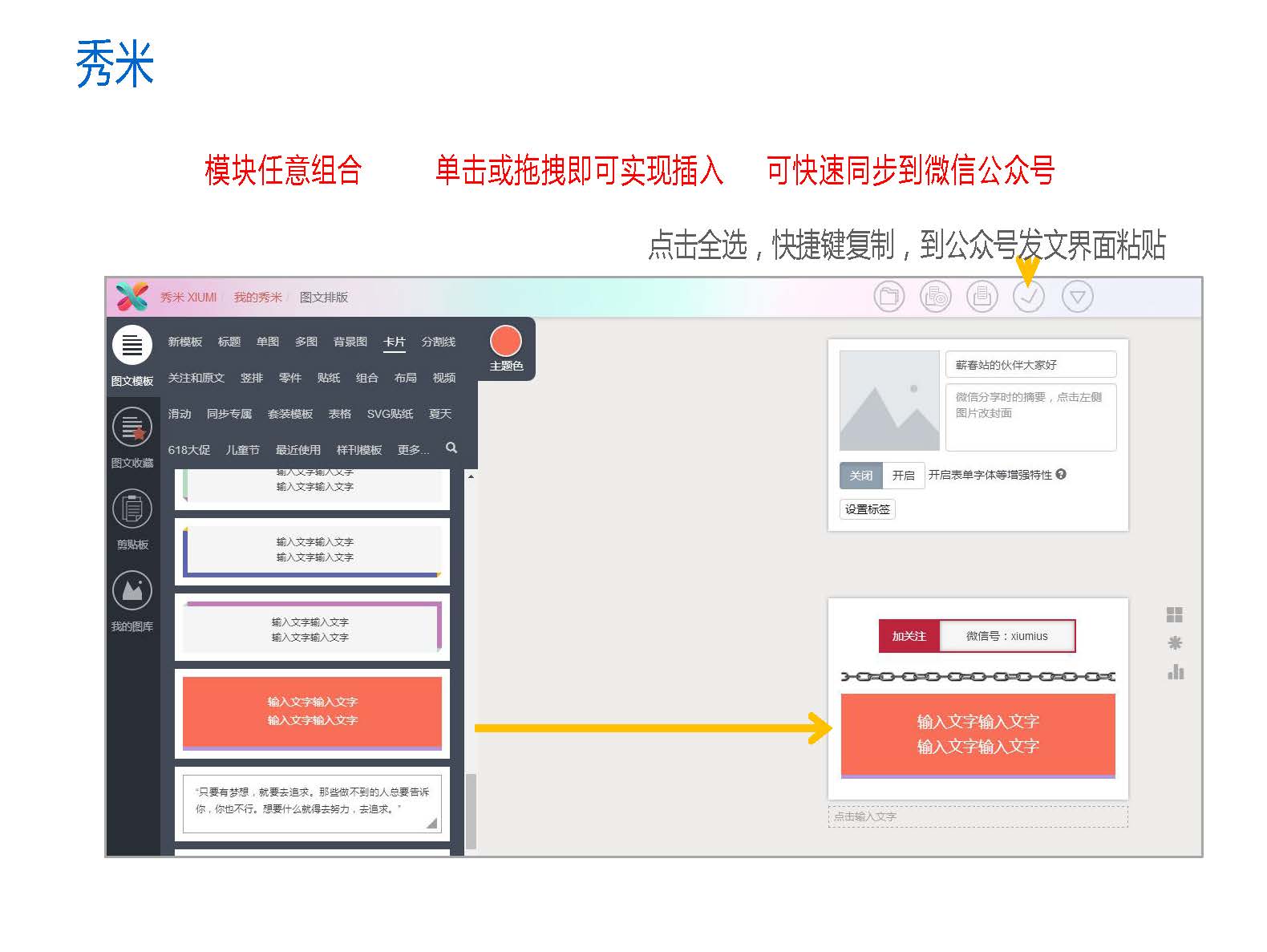
Task: Click 秀米 XIUMI breadcrumb link
Action: [188, 298]
